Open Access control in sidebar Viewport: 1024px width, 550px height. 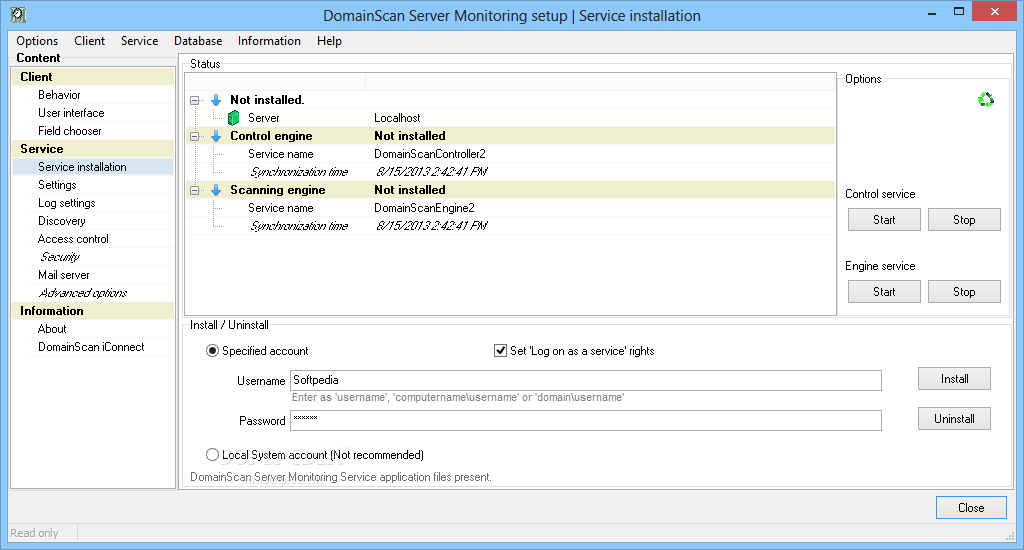click(73, 239)
